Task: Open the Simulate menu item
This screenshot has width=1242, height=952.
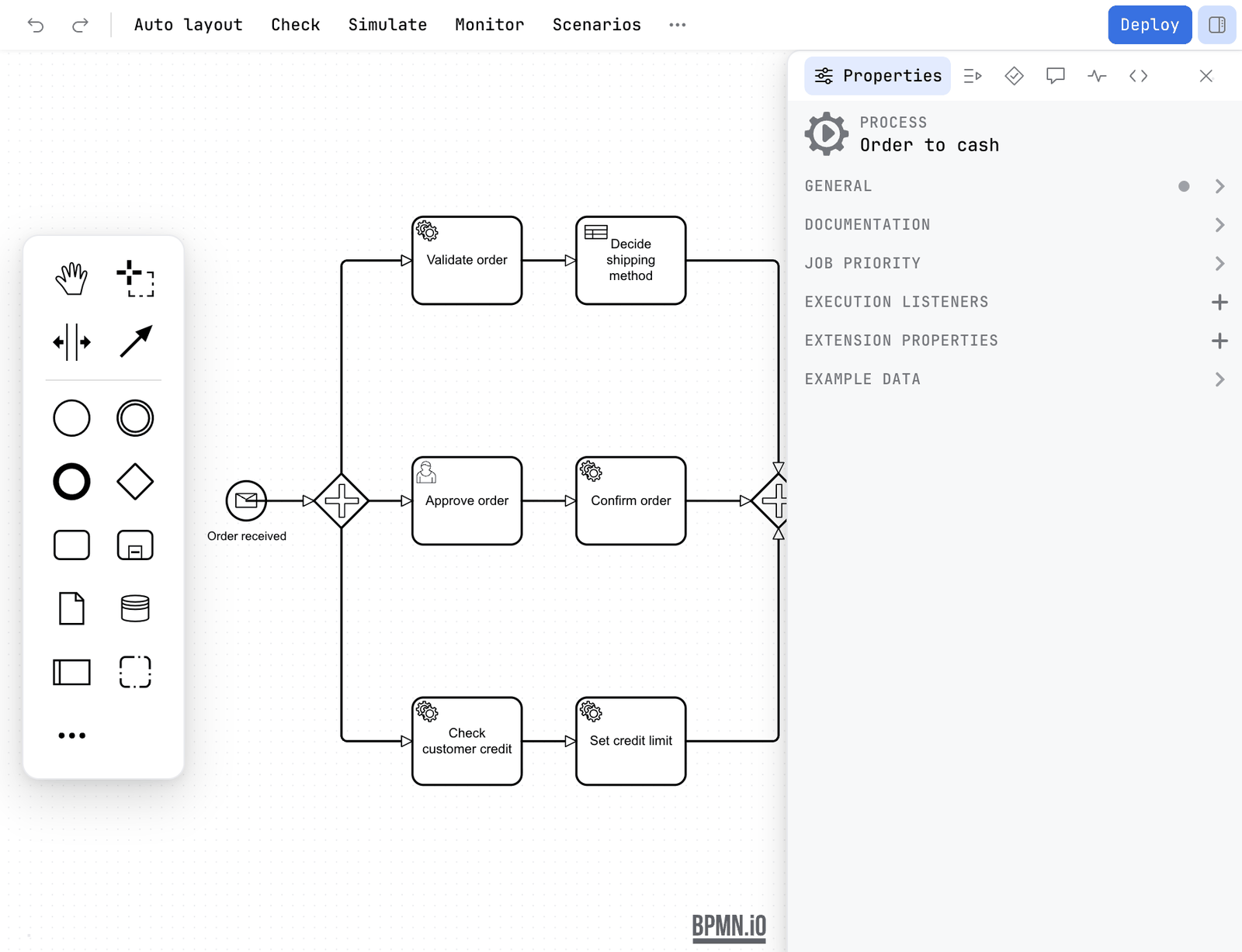Action: click(387, 25)
